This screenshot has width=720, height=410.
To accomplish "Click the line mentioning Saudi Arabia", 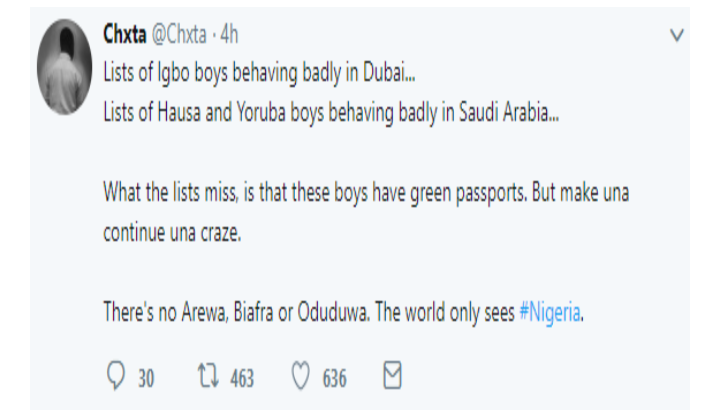I will [x=331, y=114].
